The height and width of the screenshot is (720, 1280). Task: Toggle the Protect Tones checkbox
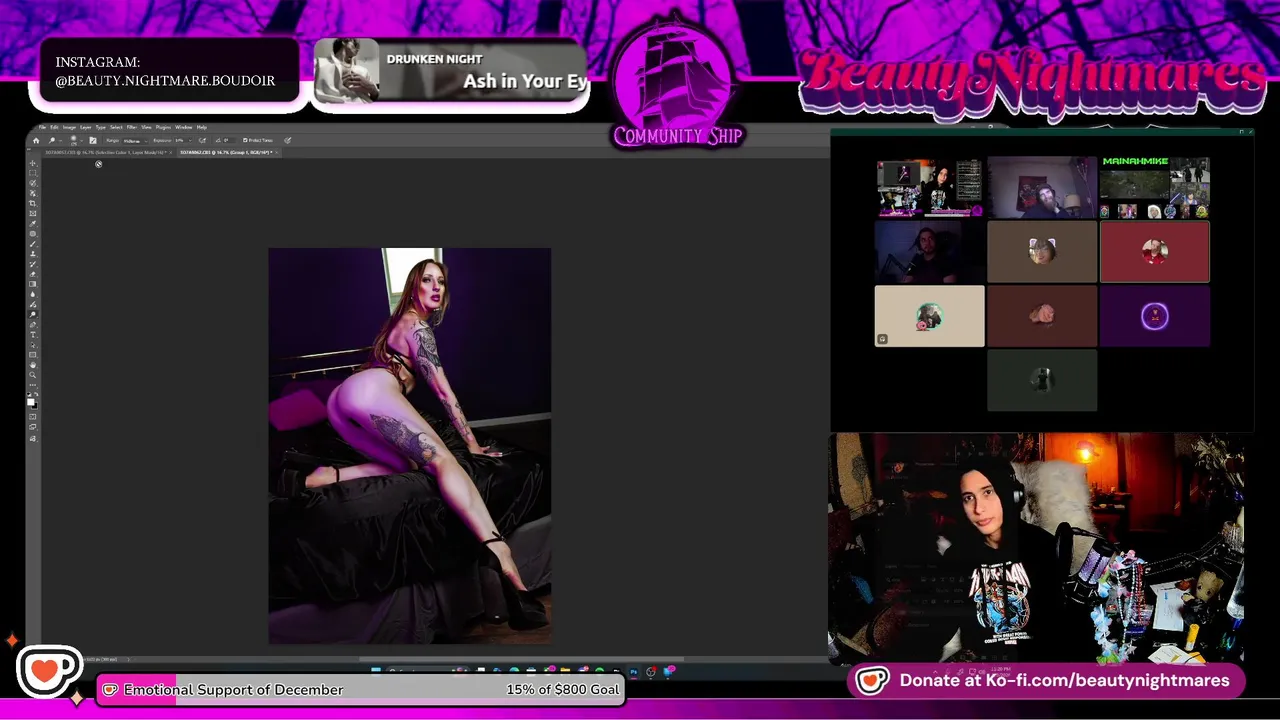point(245,140)
